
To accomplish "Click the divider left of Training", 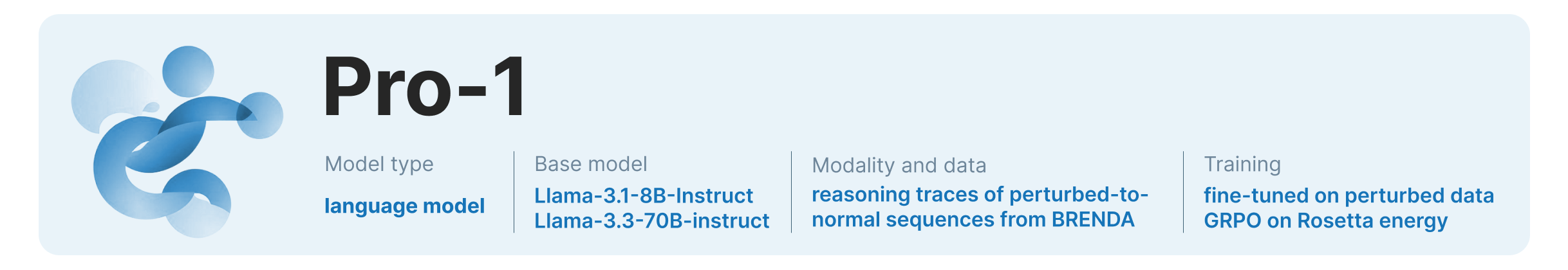I will pyautogui.click(x=1184, y=192).
